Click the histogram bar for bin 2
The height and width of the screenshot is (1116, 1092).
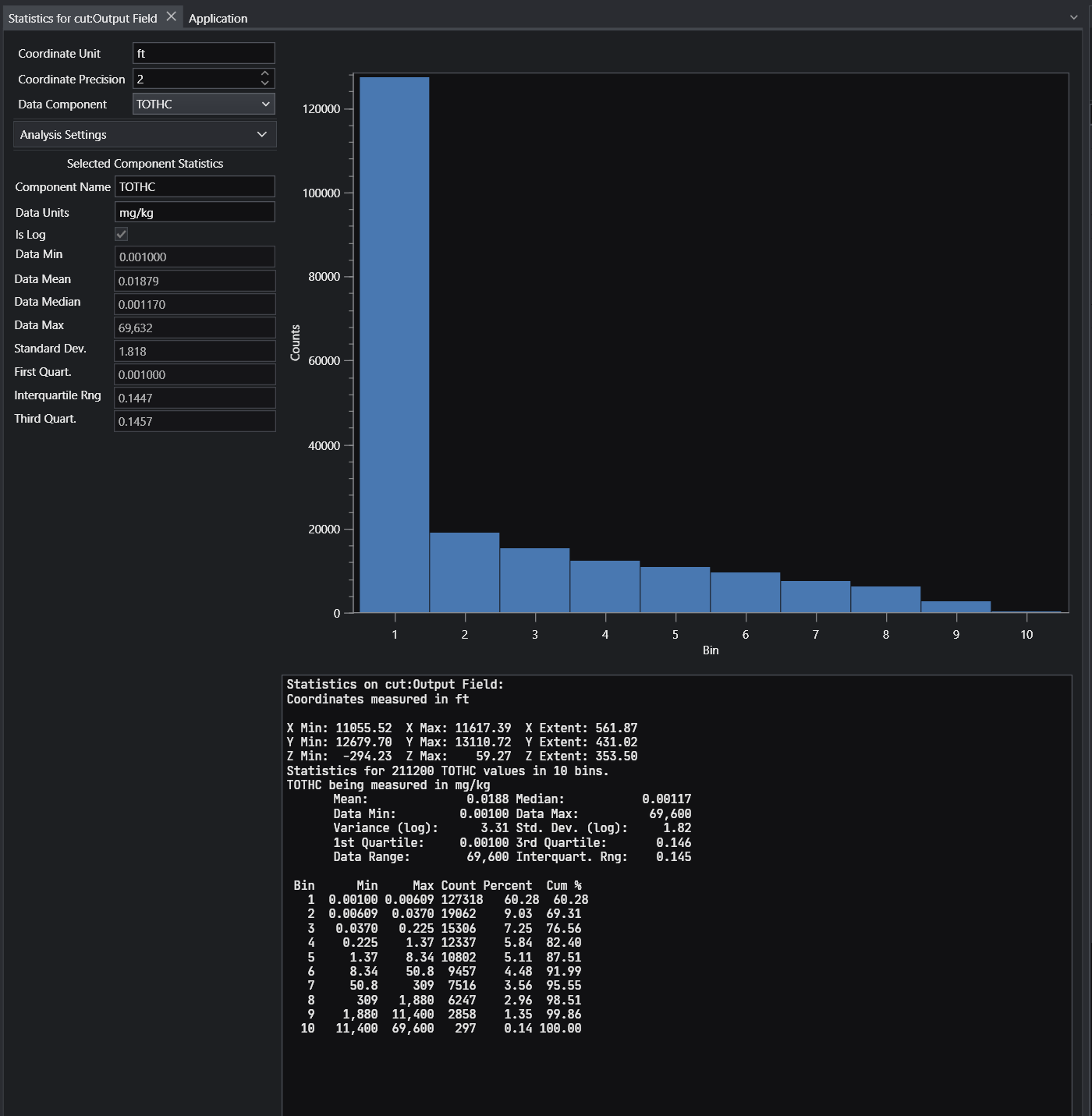[464, 572]
